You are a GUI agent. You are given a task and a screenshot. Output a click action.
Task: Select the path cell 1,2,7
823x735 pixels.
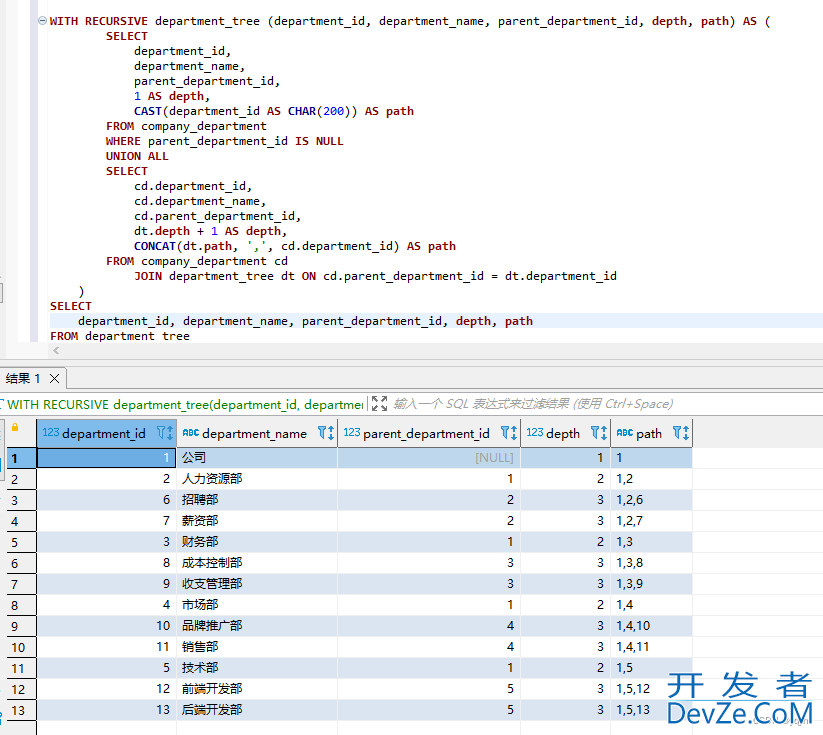tap(651, 521)
